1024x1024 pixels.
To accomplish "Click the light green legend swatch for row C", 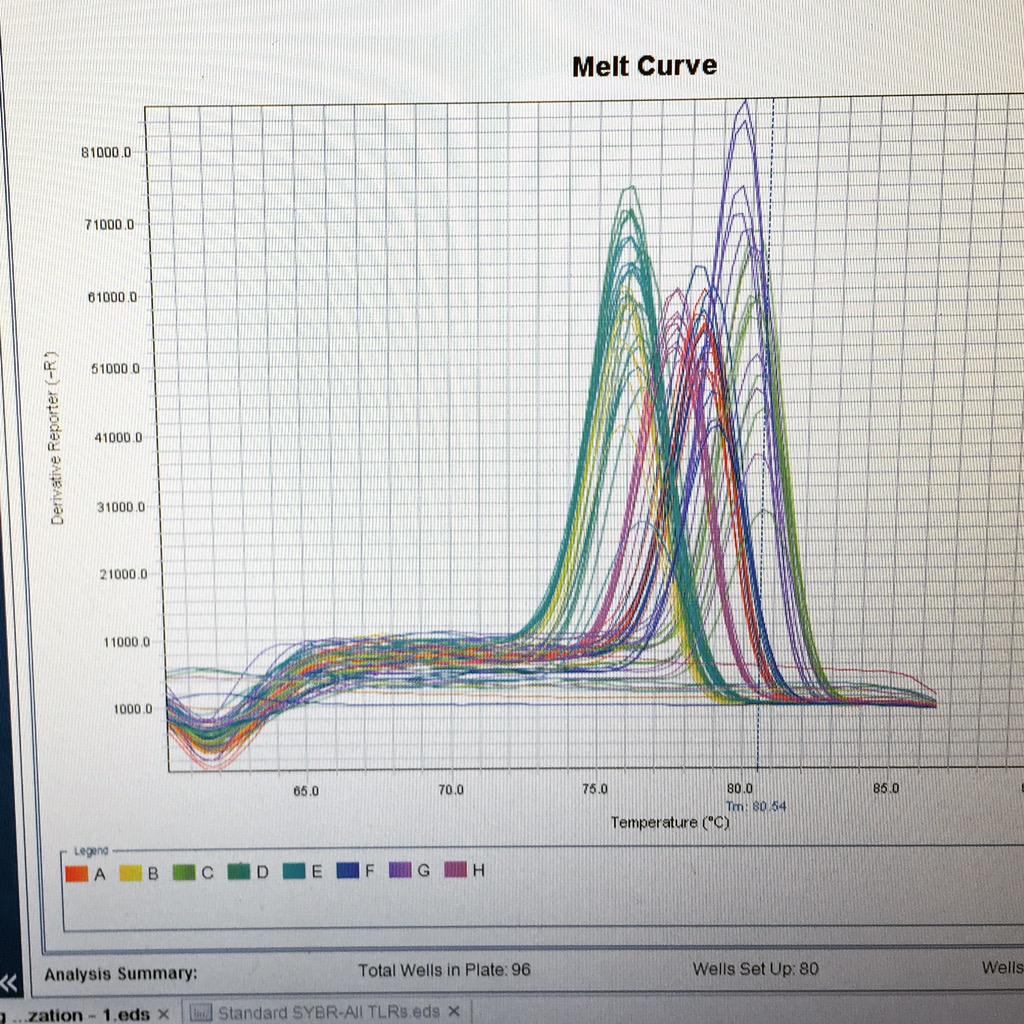I will 184,872.
